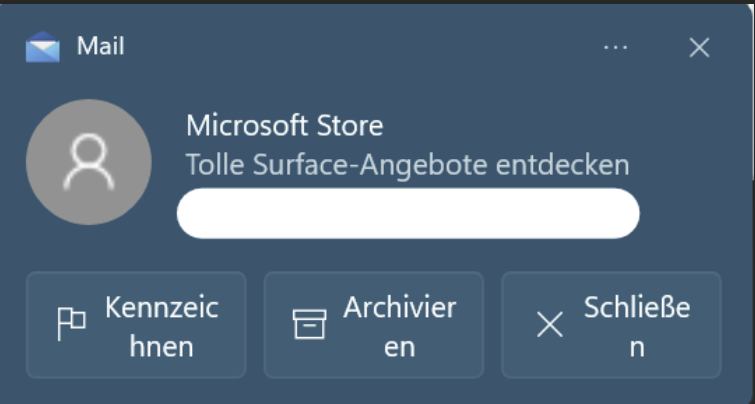Click empty header space beside Mail title
The image size is (755, 404).
[350, 47]
